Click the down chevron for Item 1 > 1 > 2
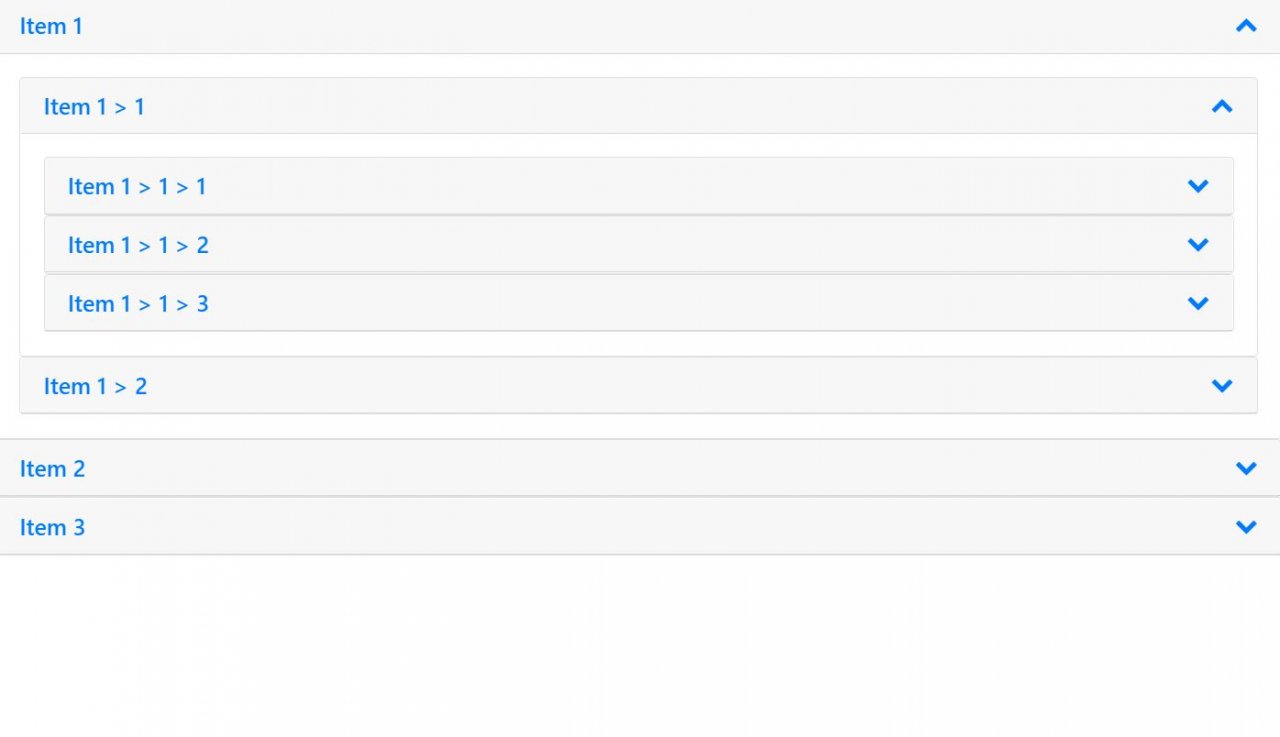This screenshot has height=737, width=1280. click(1198, 244)
